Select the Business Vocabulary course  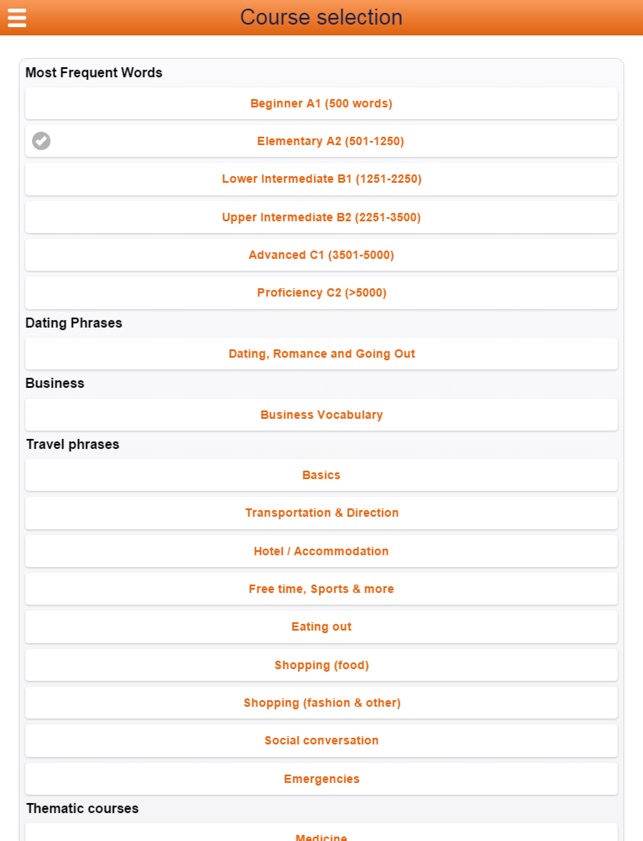[x=321, y=415]
